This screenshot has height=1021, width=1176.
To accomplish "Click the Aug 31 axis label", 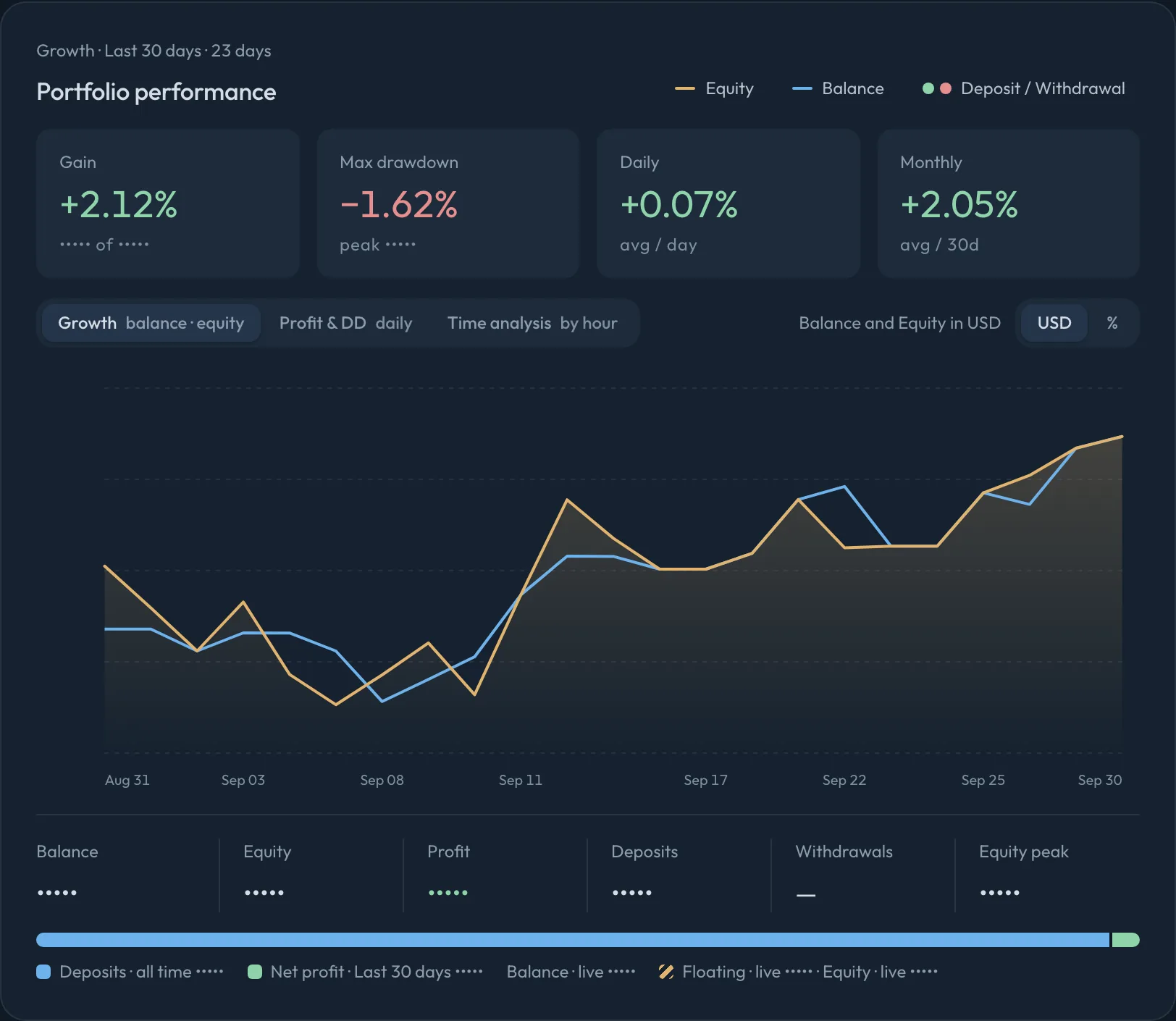I will pos(127,780).
